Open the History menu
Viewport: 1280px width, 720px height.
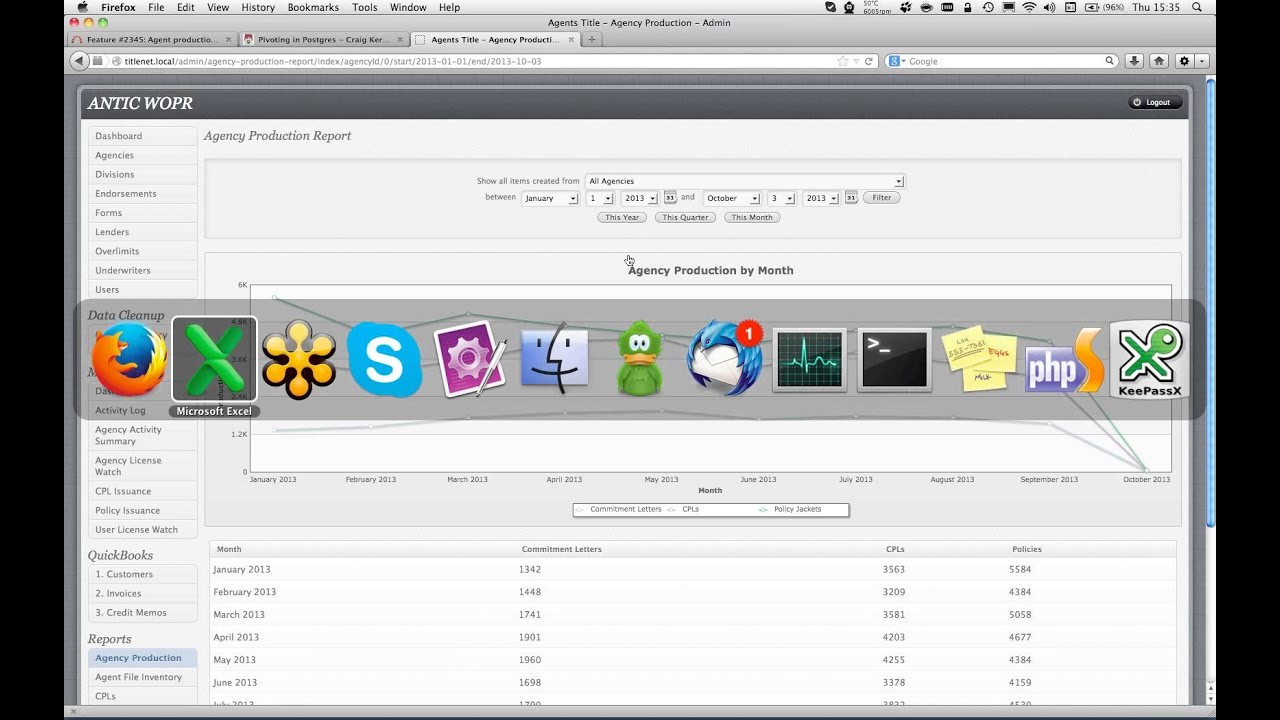258,7
